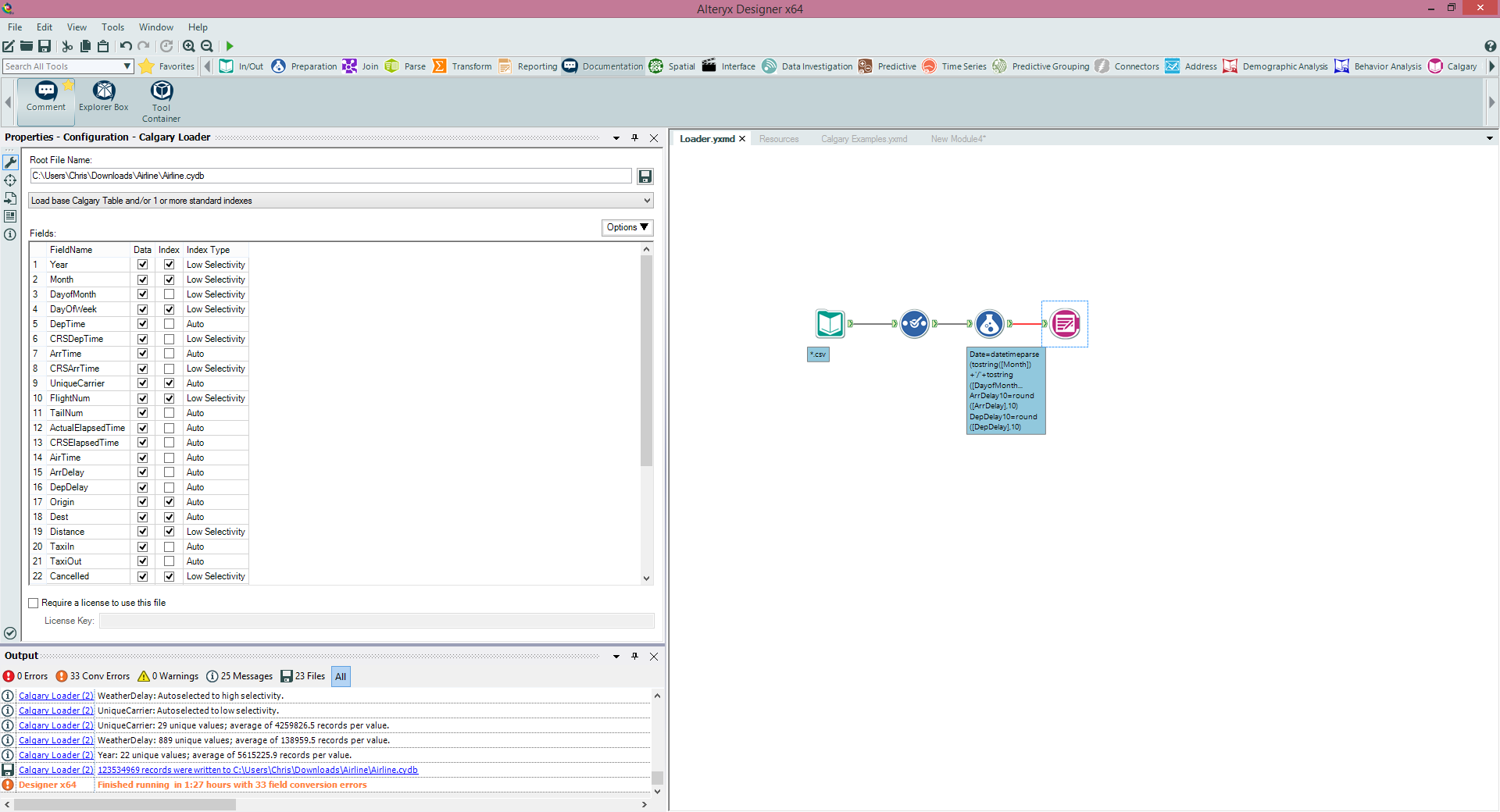Collapse tool categories with left arrow
This screenshot has width=1500, height=812.
point(207,66)
